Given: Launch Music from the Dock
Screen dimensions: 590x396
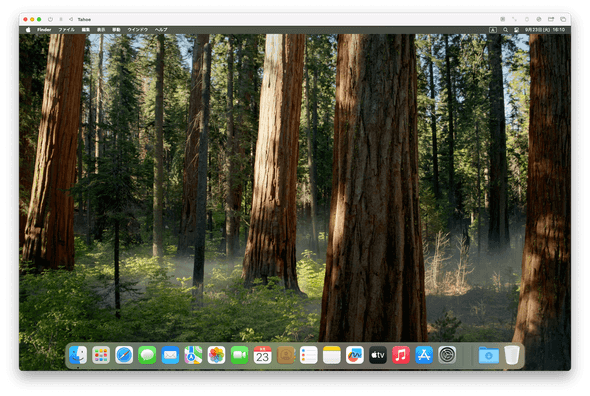Looking at the screenshot, I should pos(401,355).
